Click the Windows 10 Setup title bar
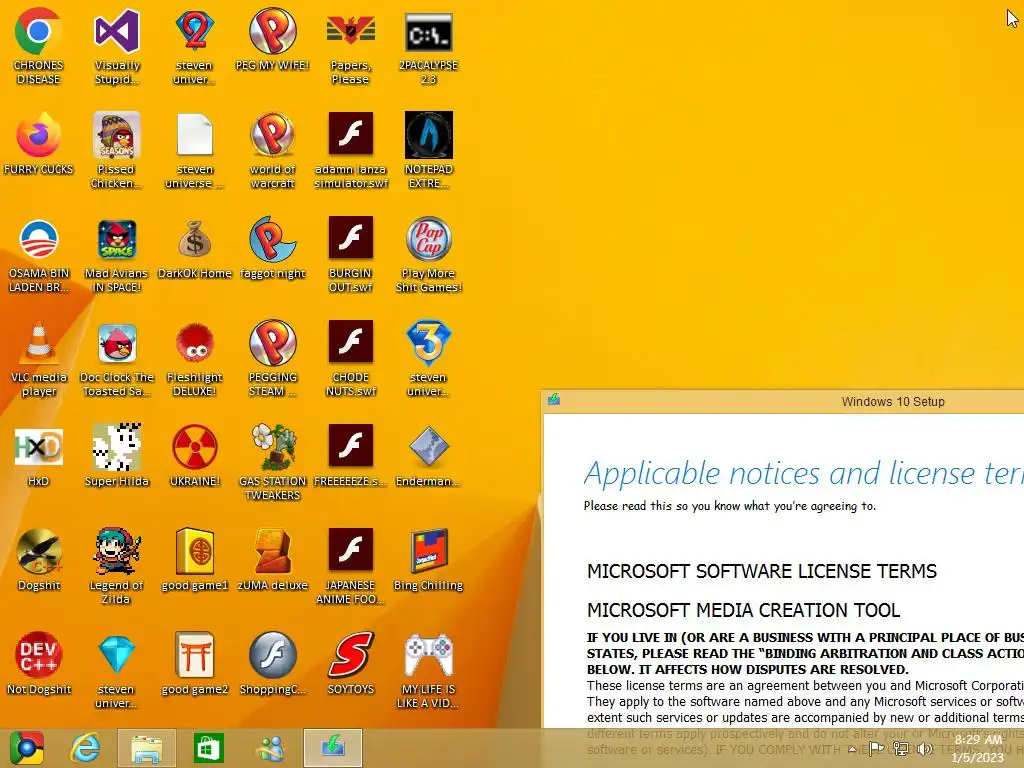 tap(782, 401)
